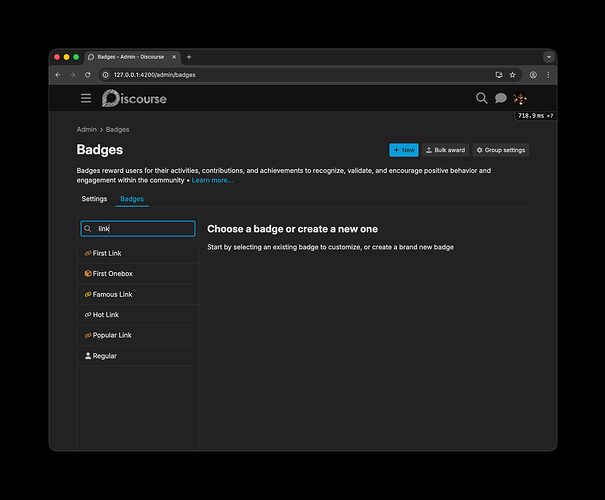This screenshot has height=500, width=605.
Task: Click the Badges breadcrumb
Action: (117, 129)
